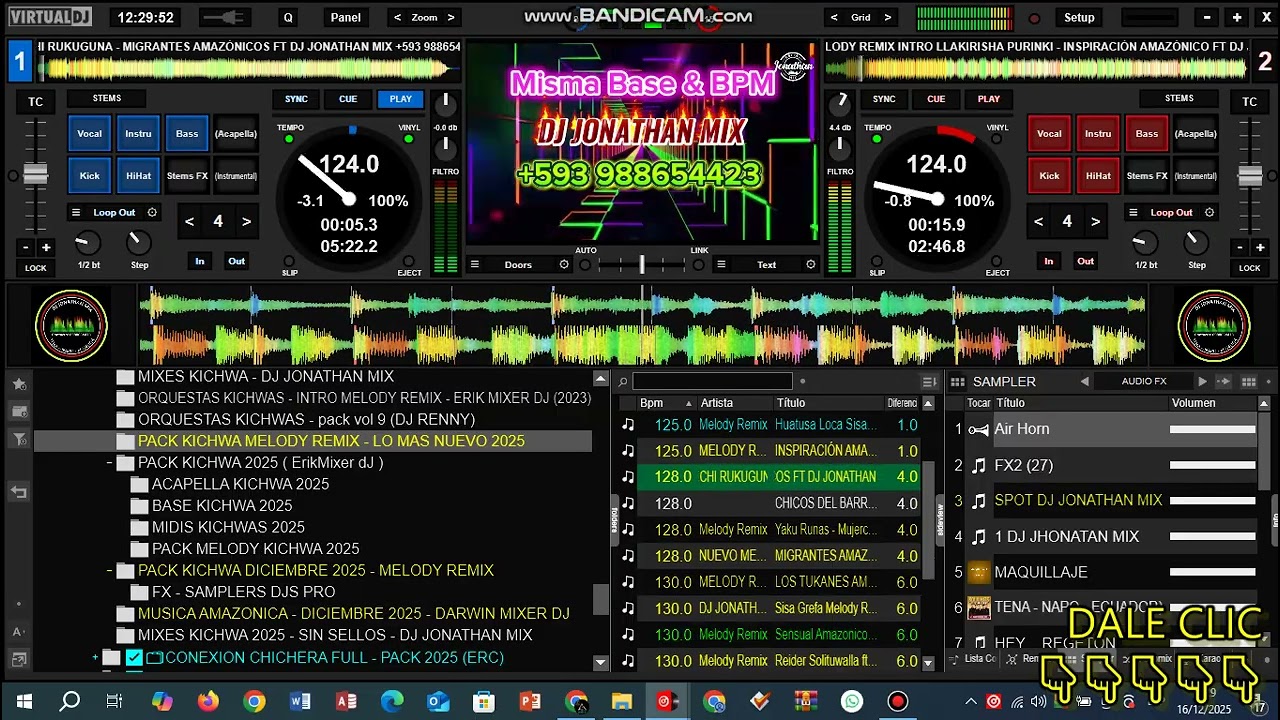Image resolution: width=1280 pixels, height=720 pixels.
Task: Set loop Out point on deck 1
Action: [236, 261]
